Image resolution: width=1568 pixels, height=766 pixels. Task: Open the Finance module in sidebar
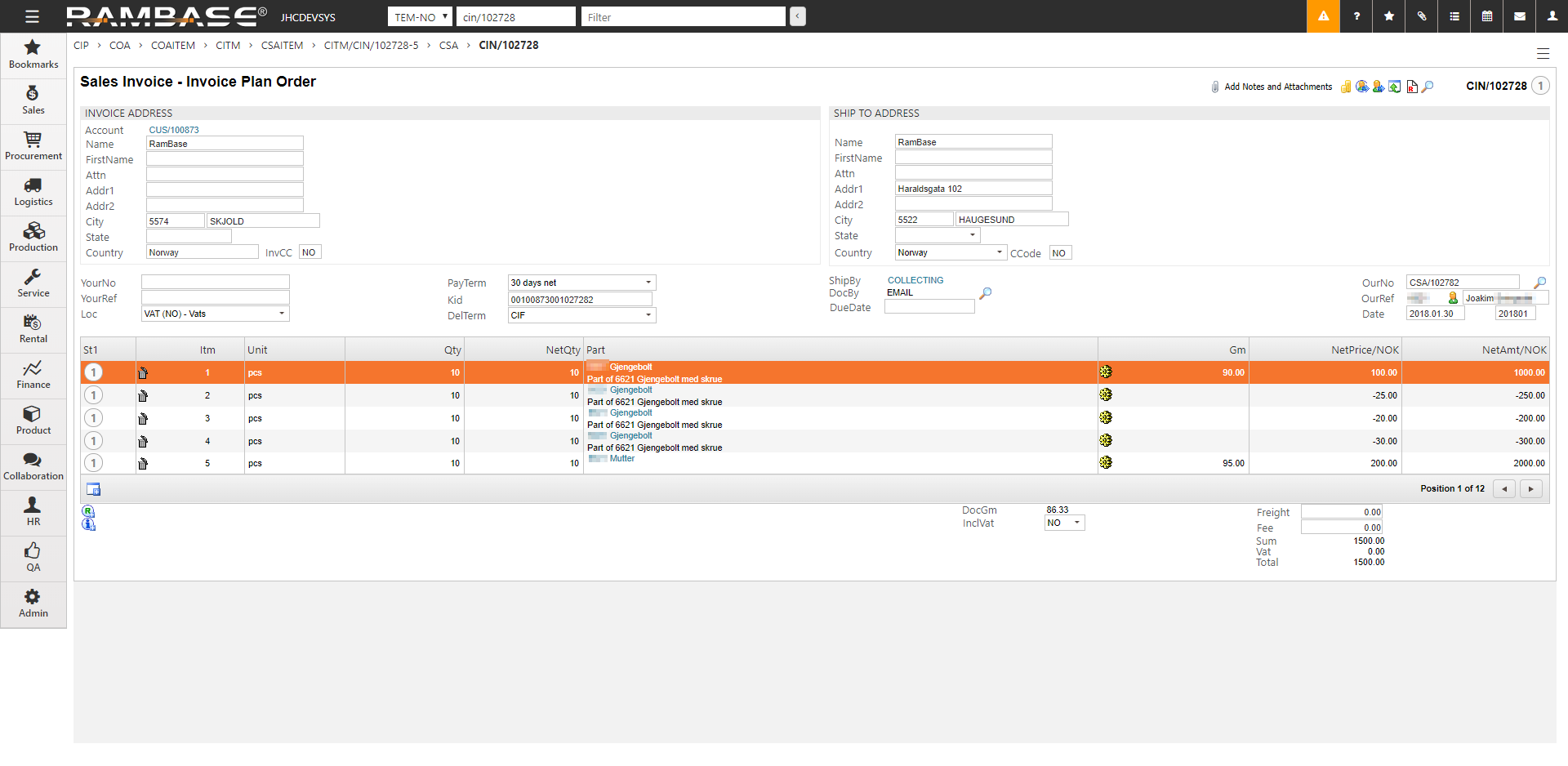click(x=33, y=375)
